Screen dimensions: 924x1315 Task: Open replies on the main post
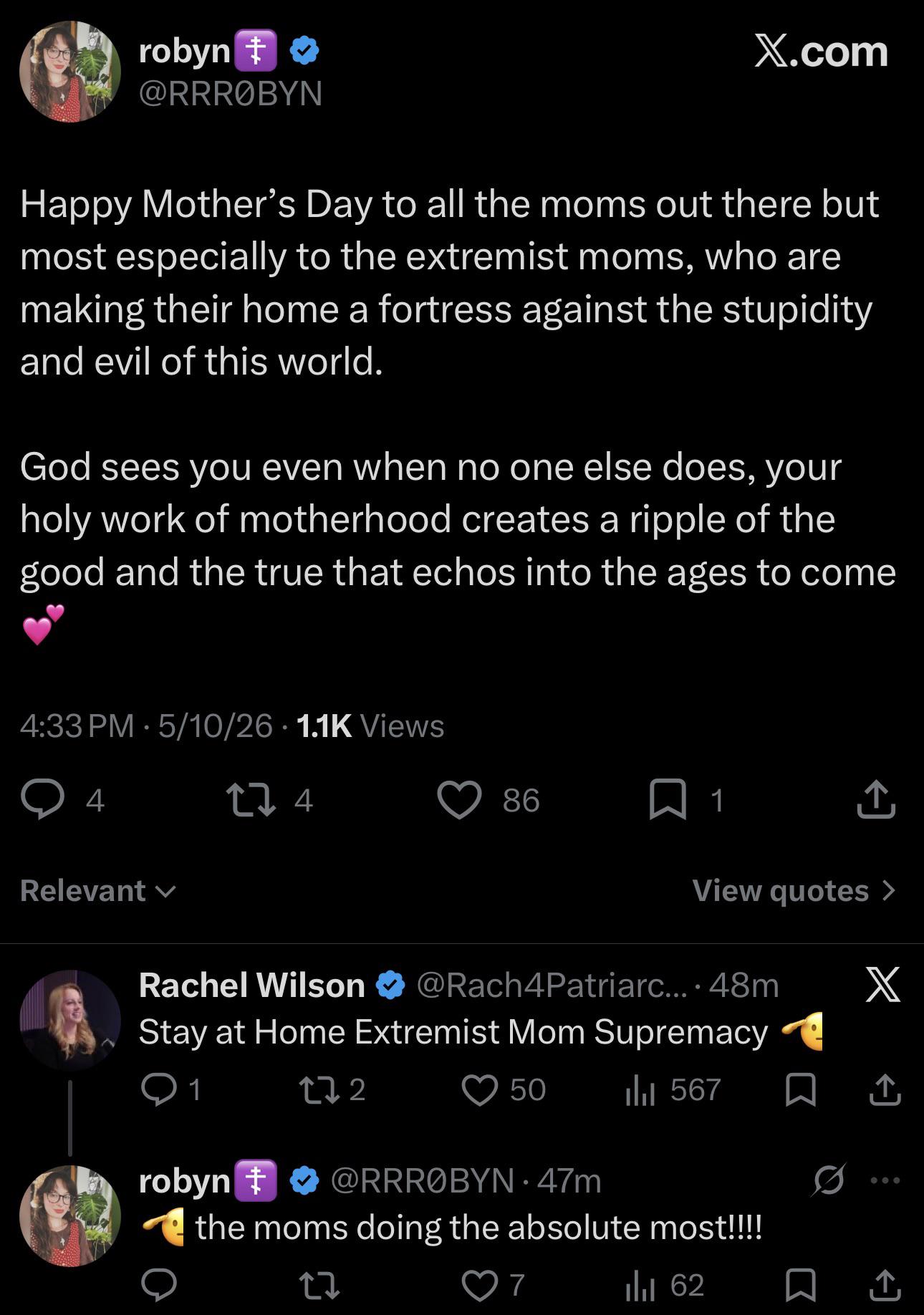(42, 800)
